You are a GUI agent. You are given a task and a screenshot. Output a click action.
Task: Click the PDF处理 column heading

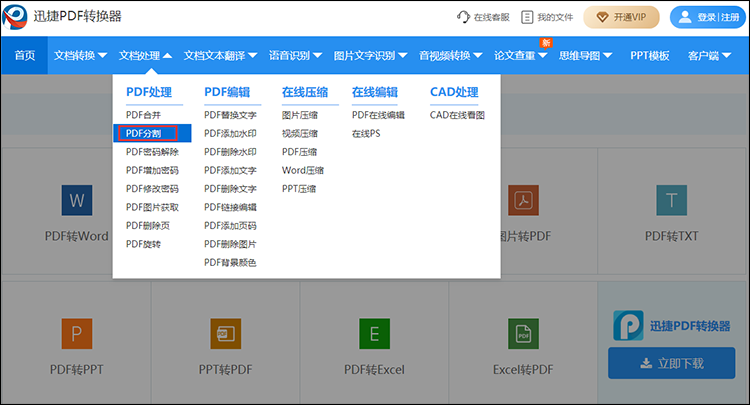pyautogui.click(x=149, y=92)
